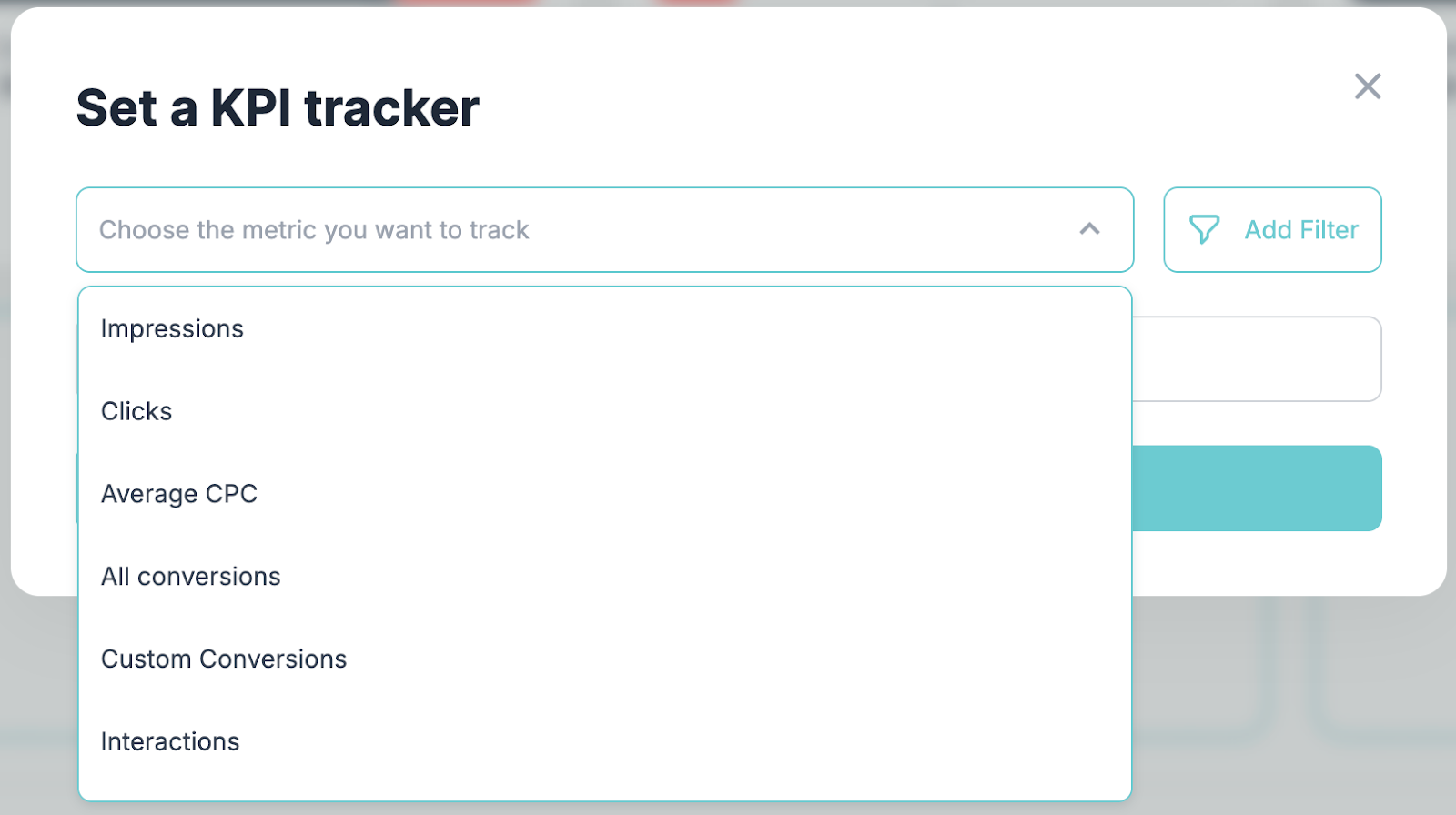1456x815 pixels.
Task: Close the KPI tracker dialog
Action: (1367, 86)
